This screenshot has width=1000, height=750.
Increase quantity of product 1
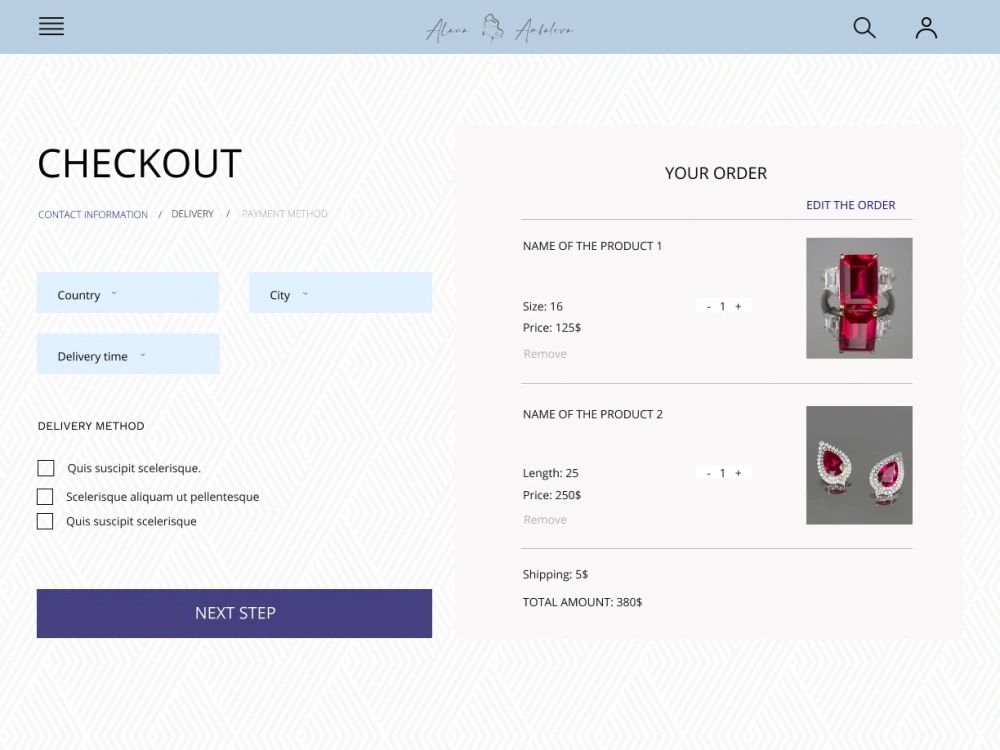(x=738, y=306)
